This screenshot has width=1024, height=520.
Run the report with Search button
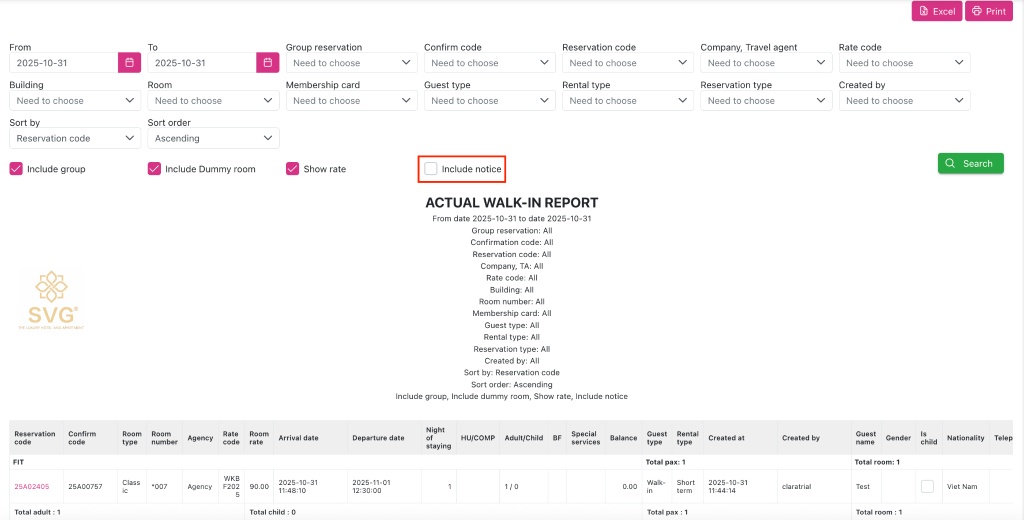(x=970, y=163)
